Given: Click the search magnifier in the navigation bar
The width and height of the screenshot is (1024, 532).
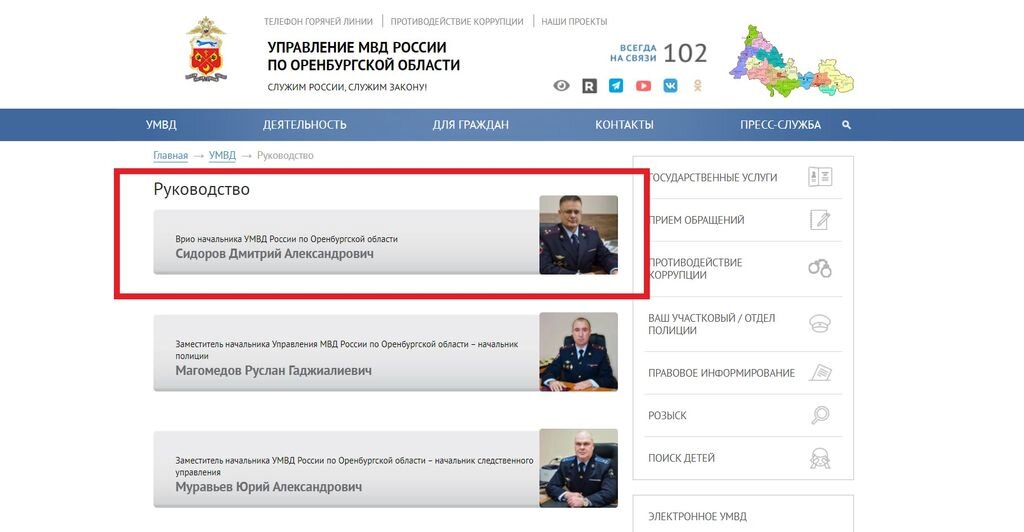Looking at the screenshot, I should click(x=846, y=125).
